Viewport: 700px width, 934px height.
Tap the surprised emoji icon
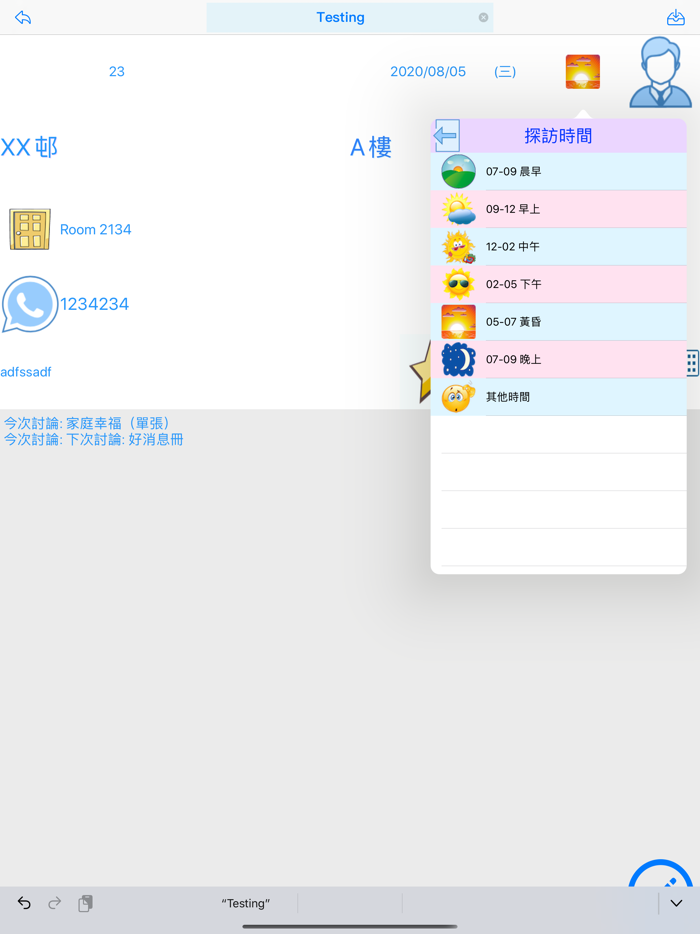(x=458, y=397)
